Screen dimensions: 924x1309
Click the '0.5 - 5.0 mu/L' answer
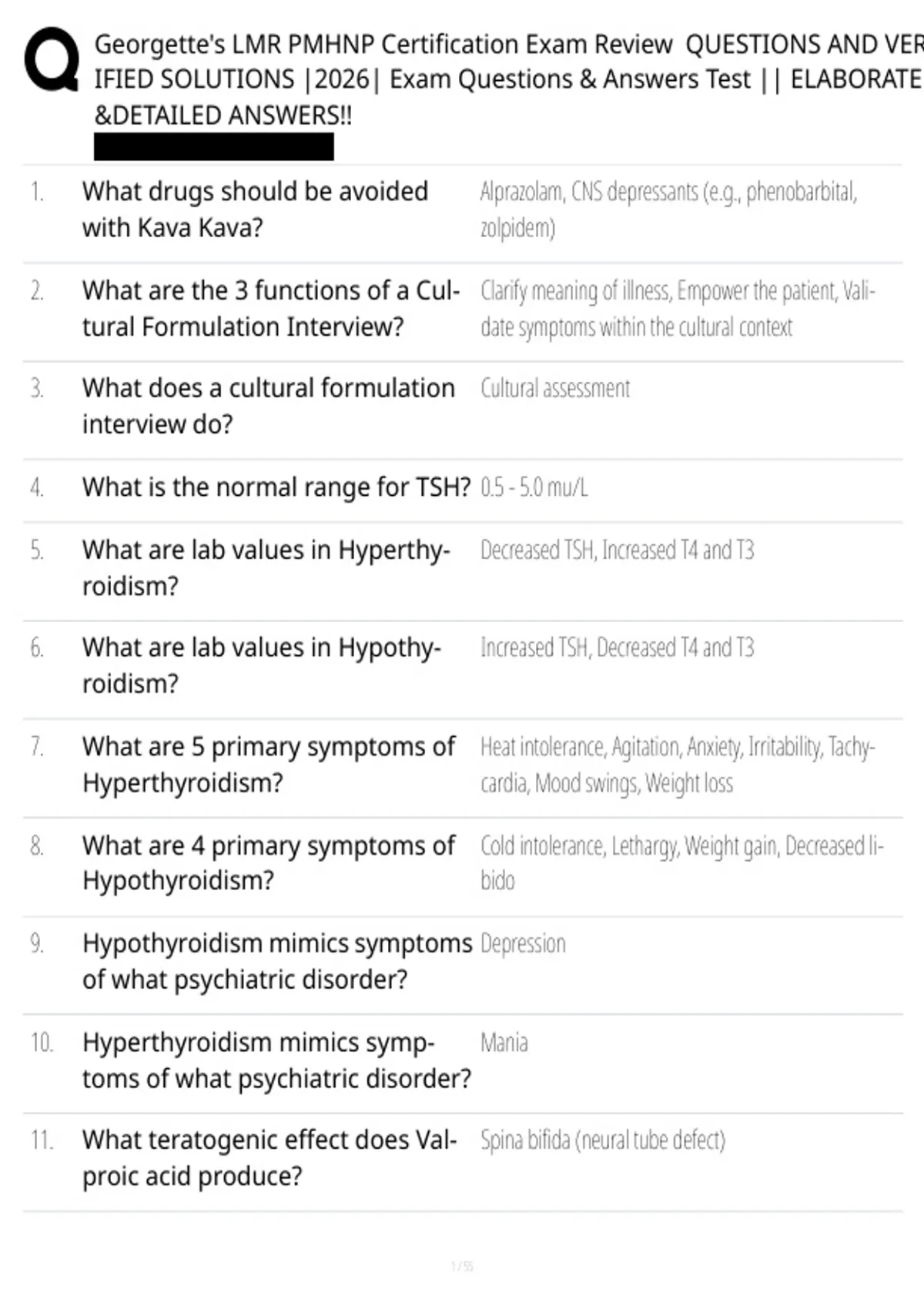point(534,487)
